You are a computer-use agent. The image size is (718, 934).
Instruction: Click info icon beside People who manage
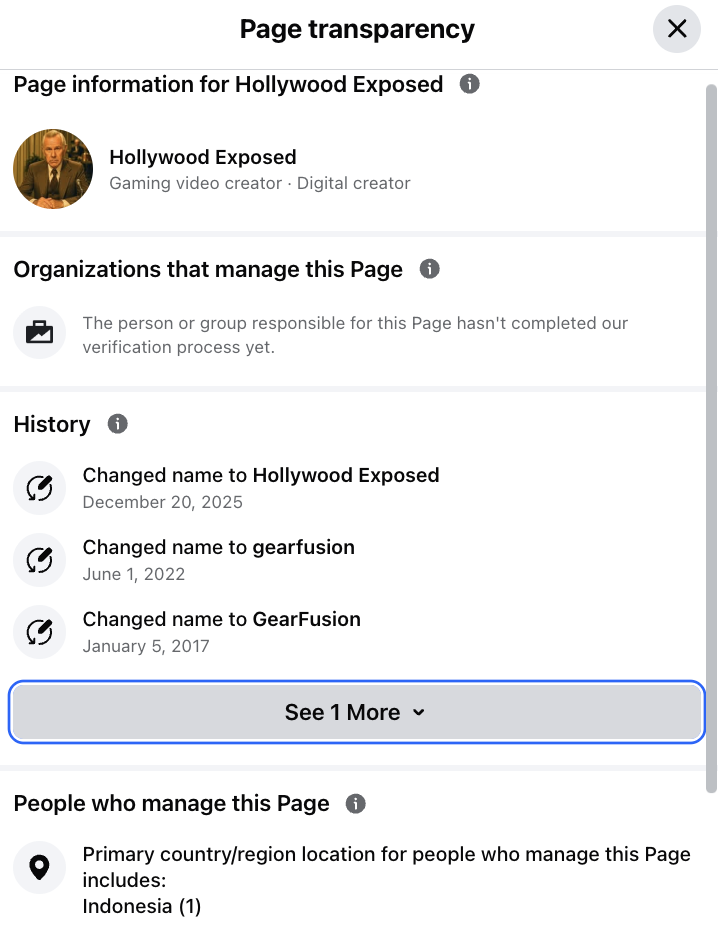coord(355,803)
